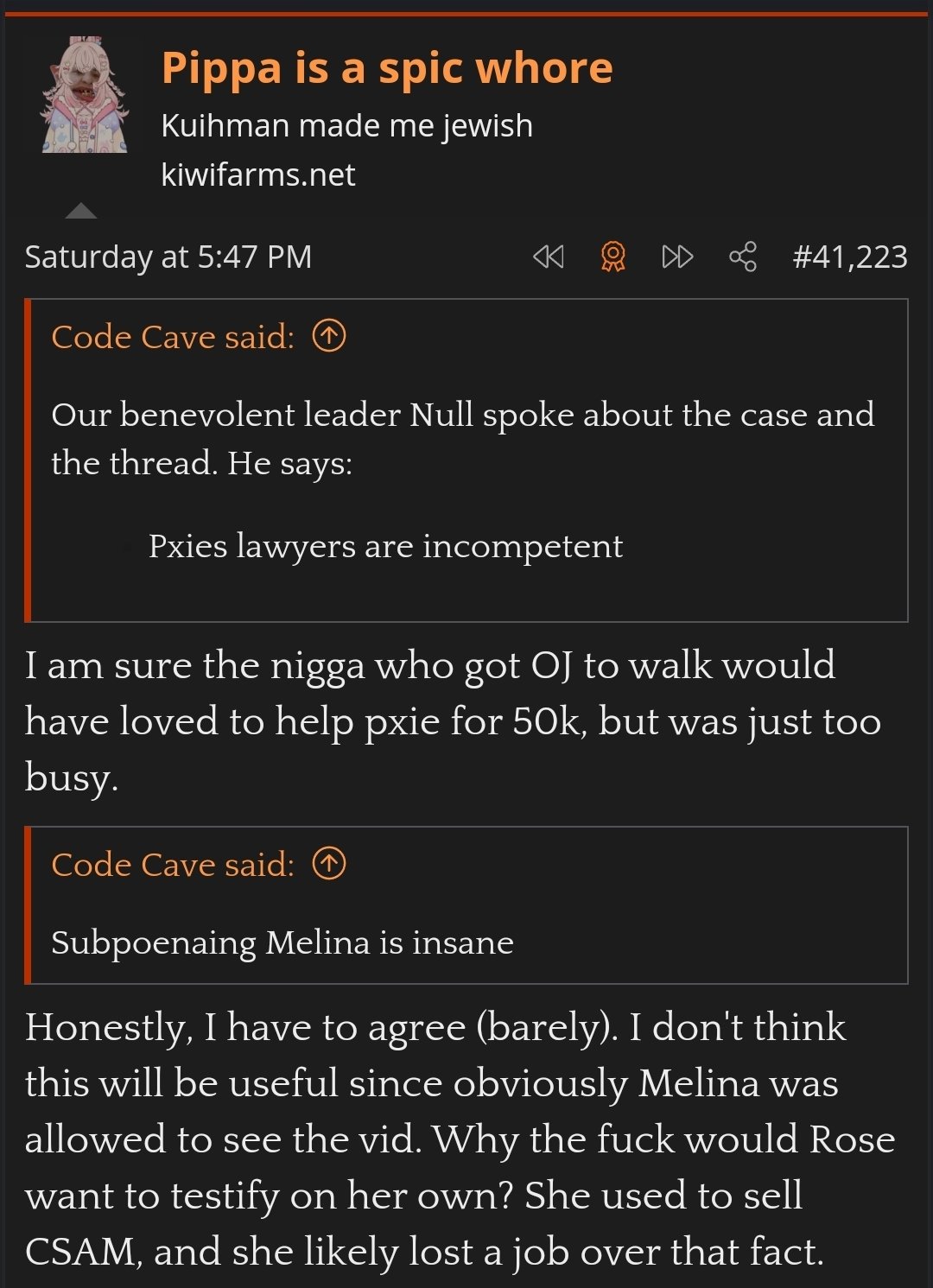The image size is (933, 1288).
Task: Click the first "Code Cave said:" quote attribution
Action: pos(173,337)
